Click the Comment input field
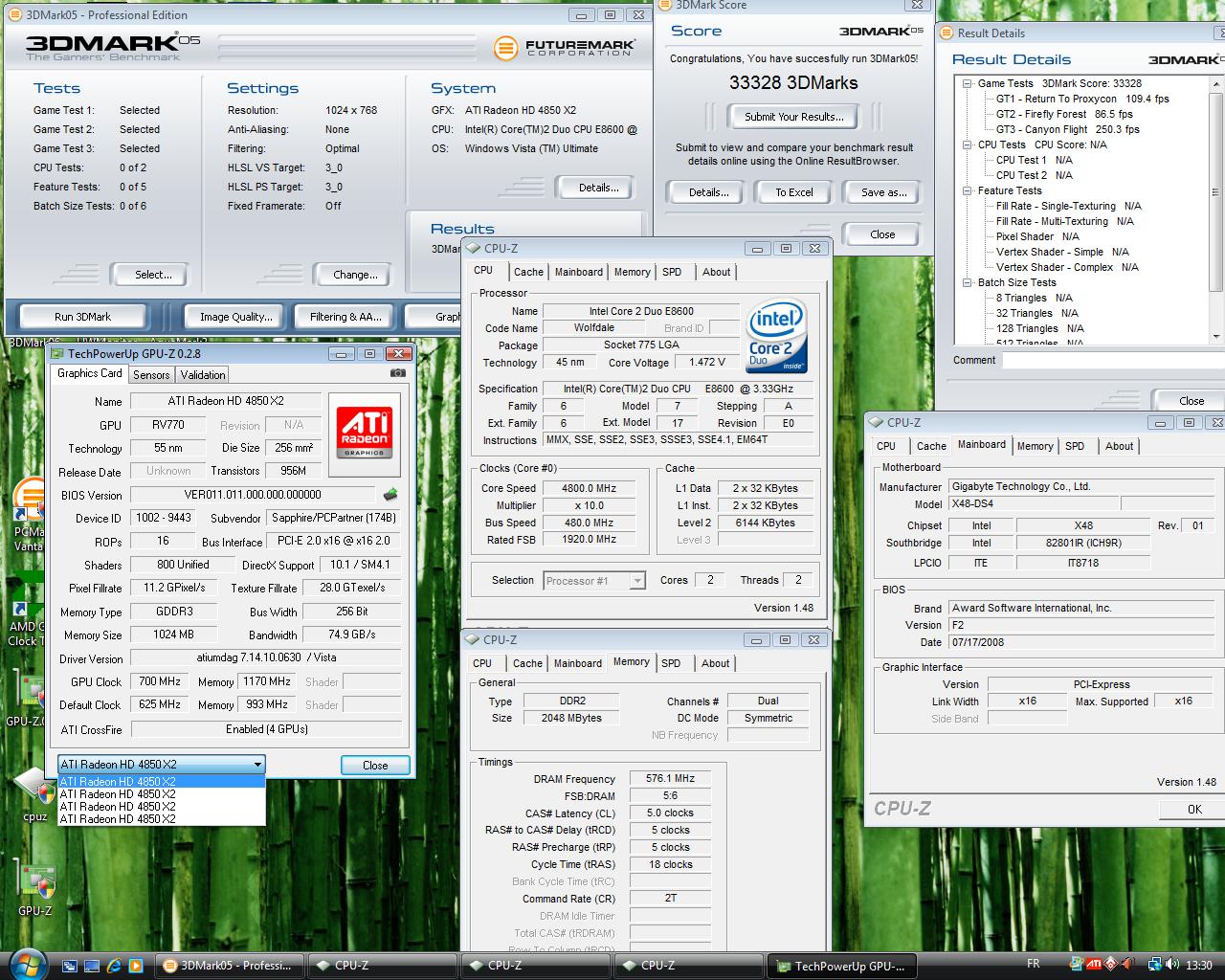1225x980 pixels. (1112, 360)
